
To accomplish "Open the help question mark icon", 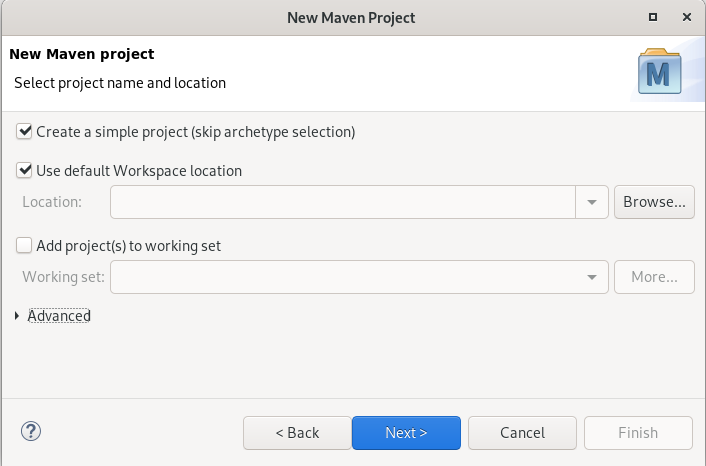I will point(31,431).
